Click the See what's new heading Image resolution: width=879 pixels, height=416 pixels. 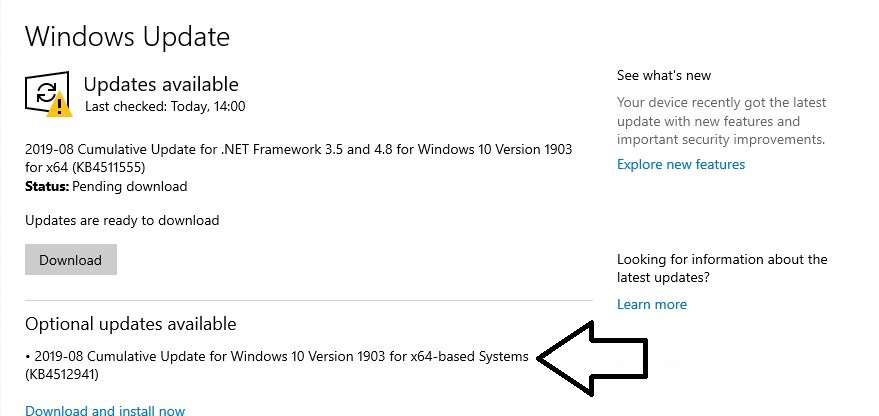[664, 76]
